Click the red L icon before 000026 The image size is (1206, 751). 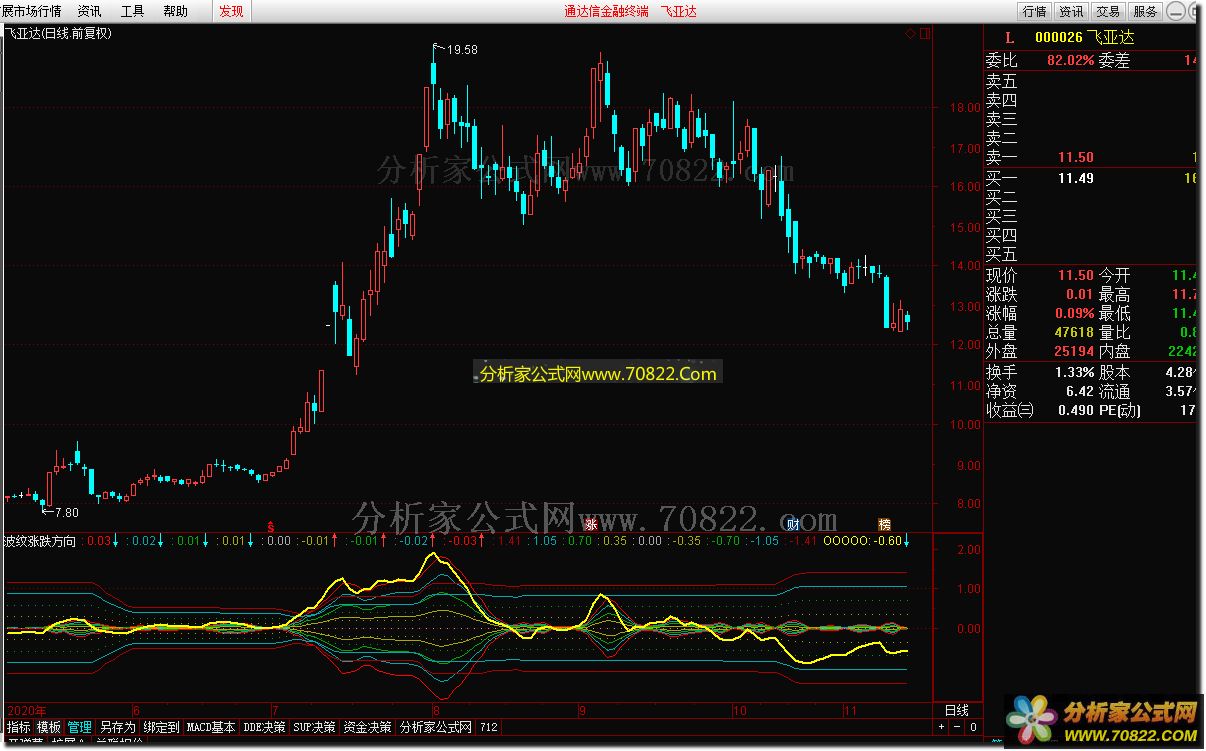[x=1009, y=38]
